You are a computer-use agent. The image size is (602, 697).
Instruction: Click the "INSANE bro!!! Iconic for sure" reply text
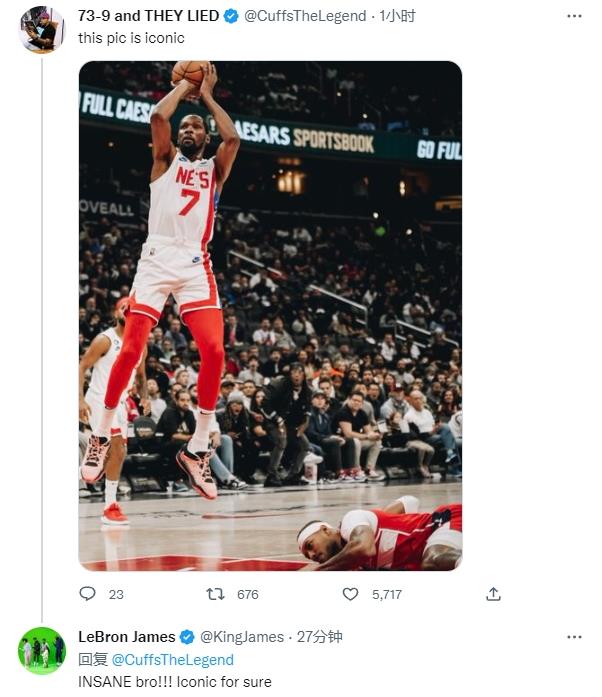pyautogui.click(x=175, y=682)
